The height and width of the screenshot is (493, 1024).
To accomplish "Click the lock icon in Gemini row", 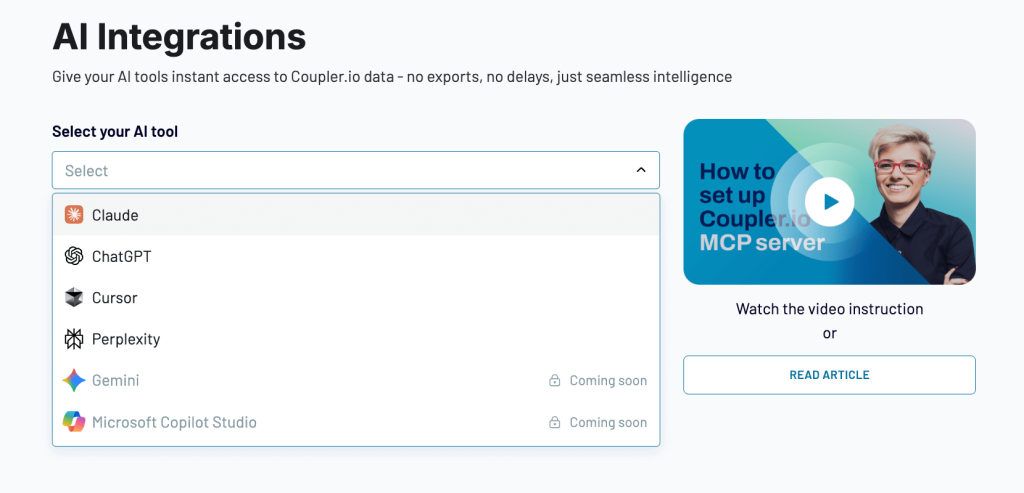I will tap(554, 381).
